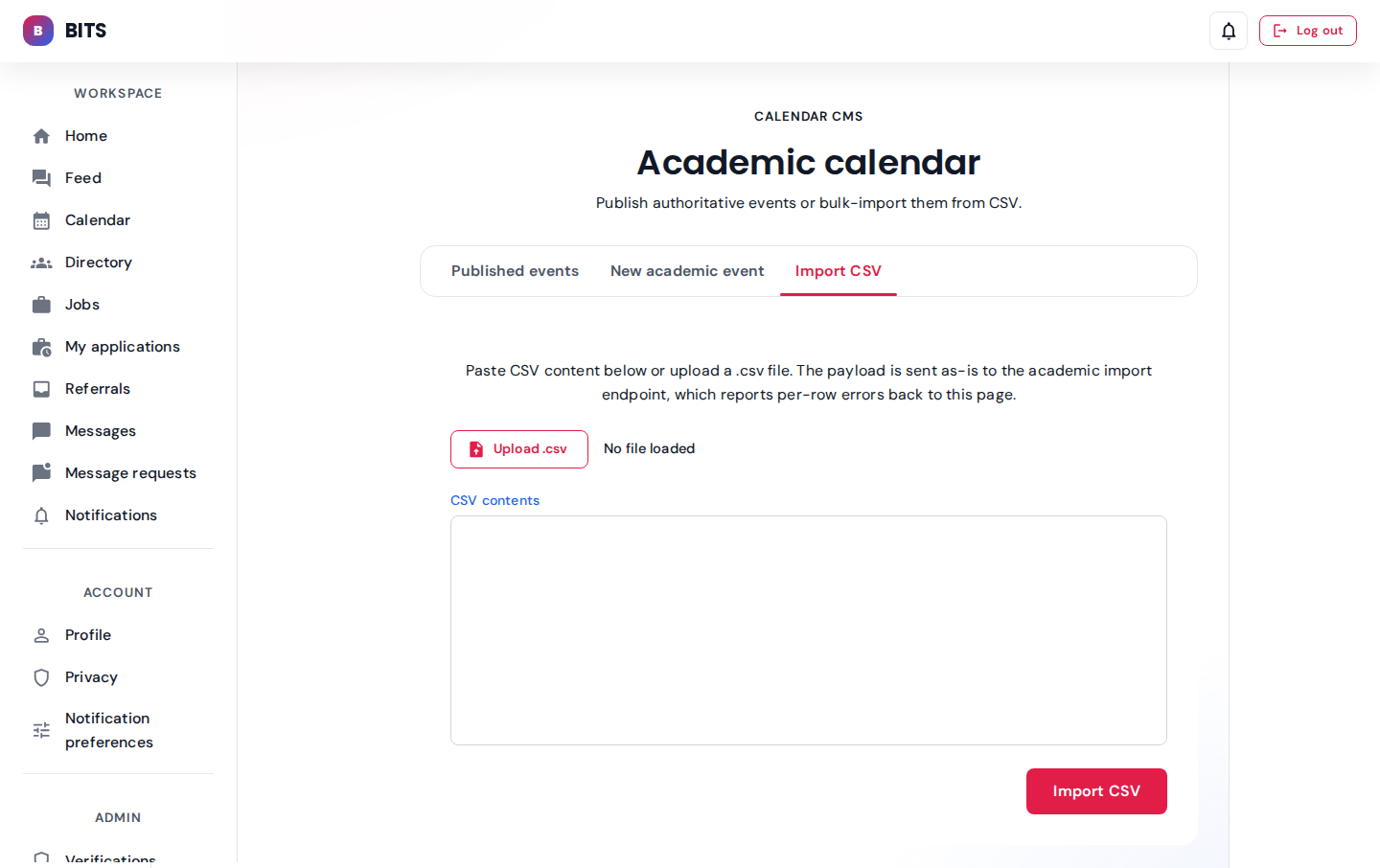Click the Referrals sidebar icon

pyautogui.click(x=41, y=389)
